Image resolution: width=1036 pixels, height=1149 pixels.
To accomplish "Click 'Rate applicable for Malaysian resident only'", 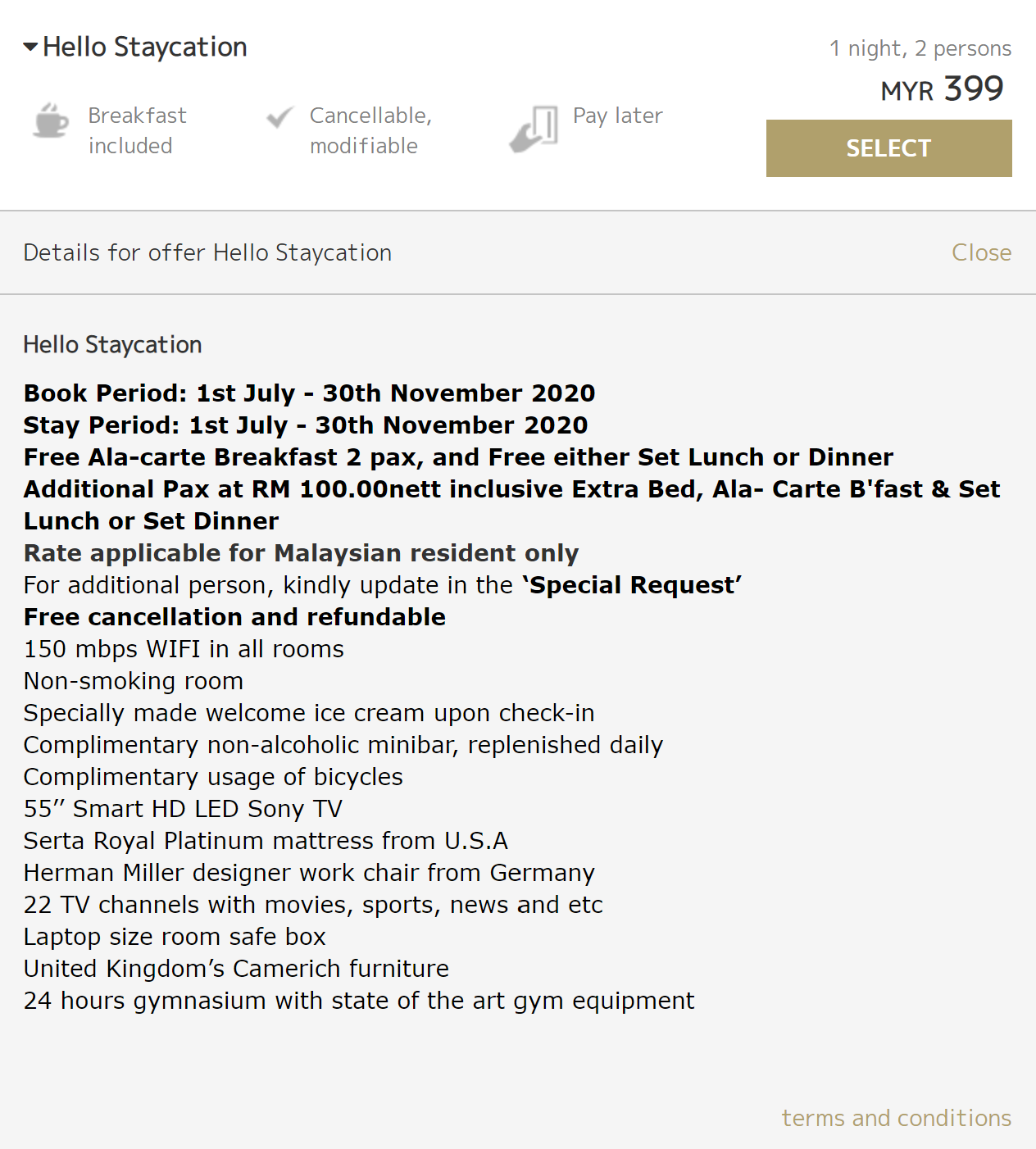I will [301, 553].
